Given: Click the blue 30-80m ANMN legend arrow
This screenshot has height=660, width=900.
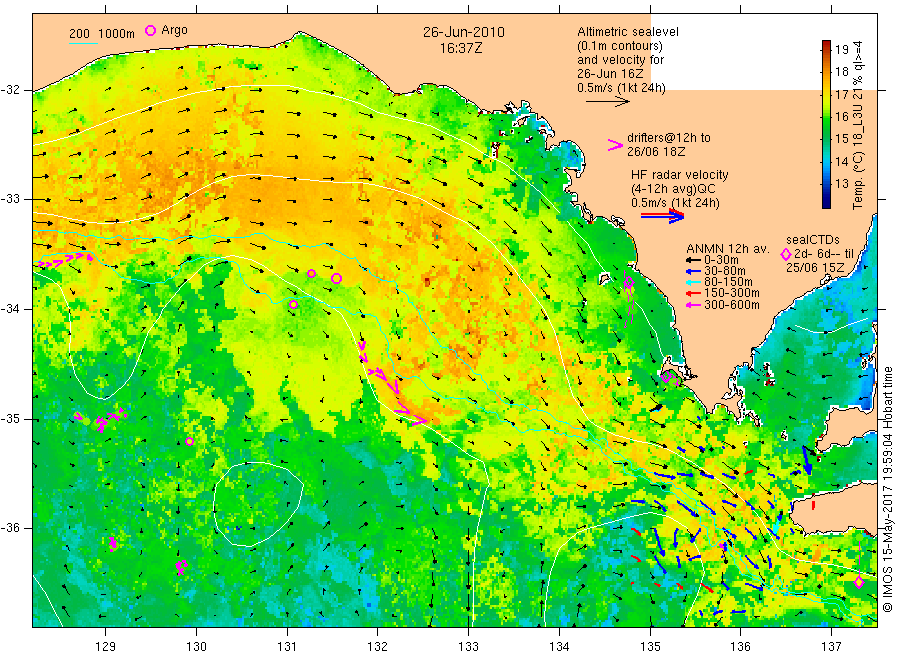Looking at the screenshot, I should point(694,271).
